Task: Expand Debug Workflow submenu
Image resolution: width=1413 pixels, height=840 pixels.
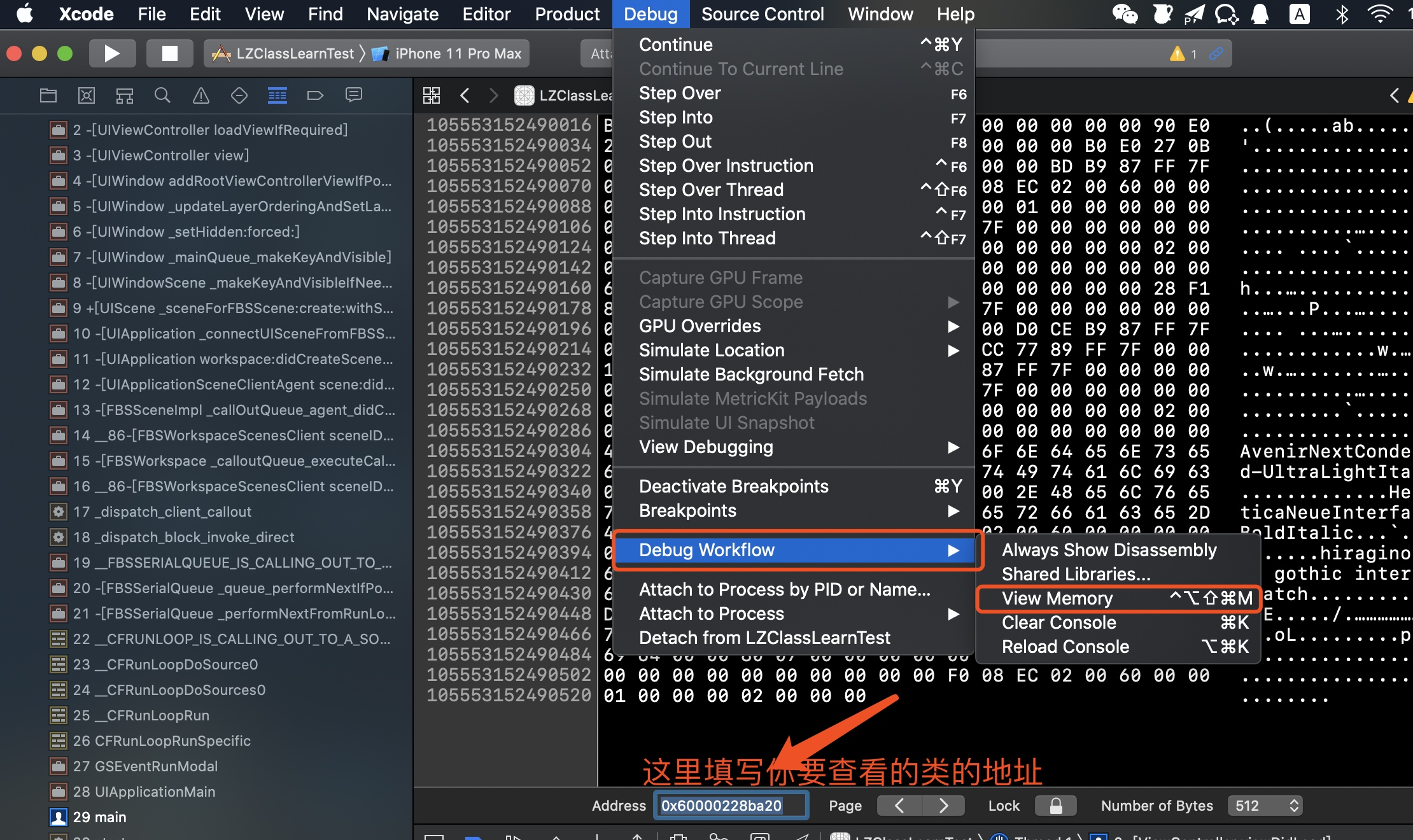Action: 794,550
